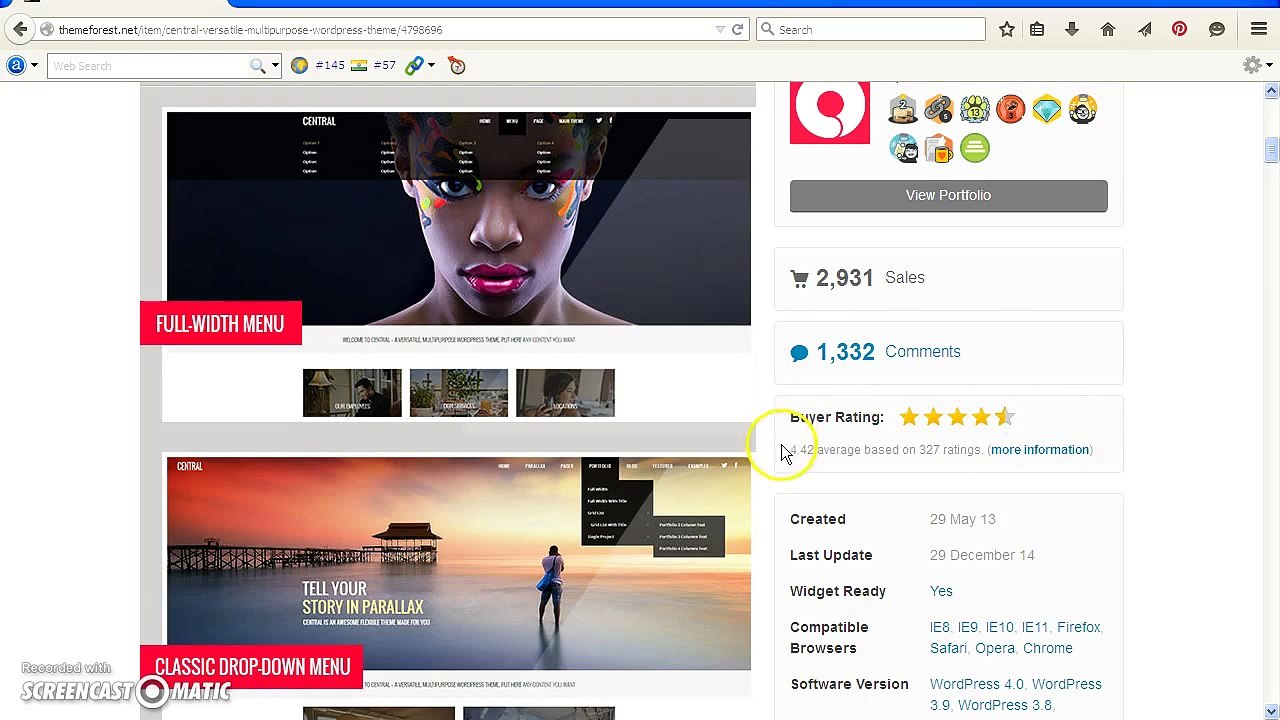Click the India flag rank icon

[359, 65]
